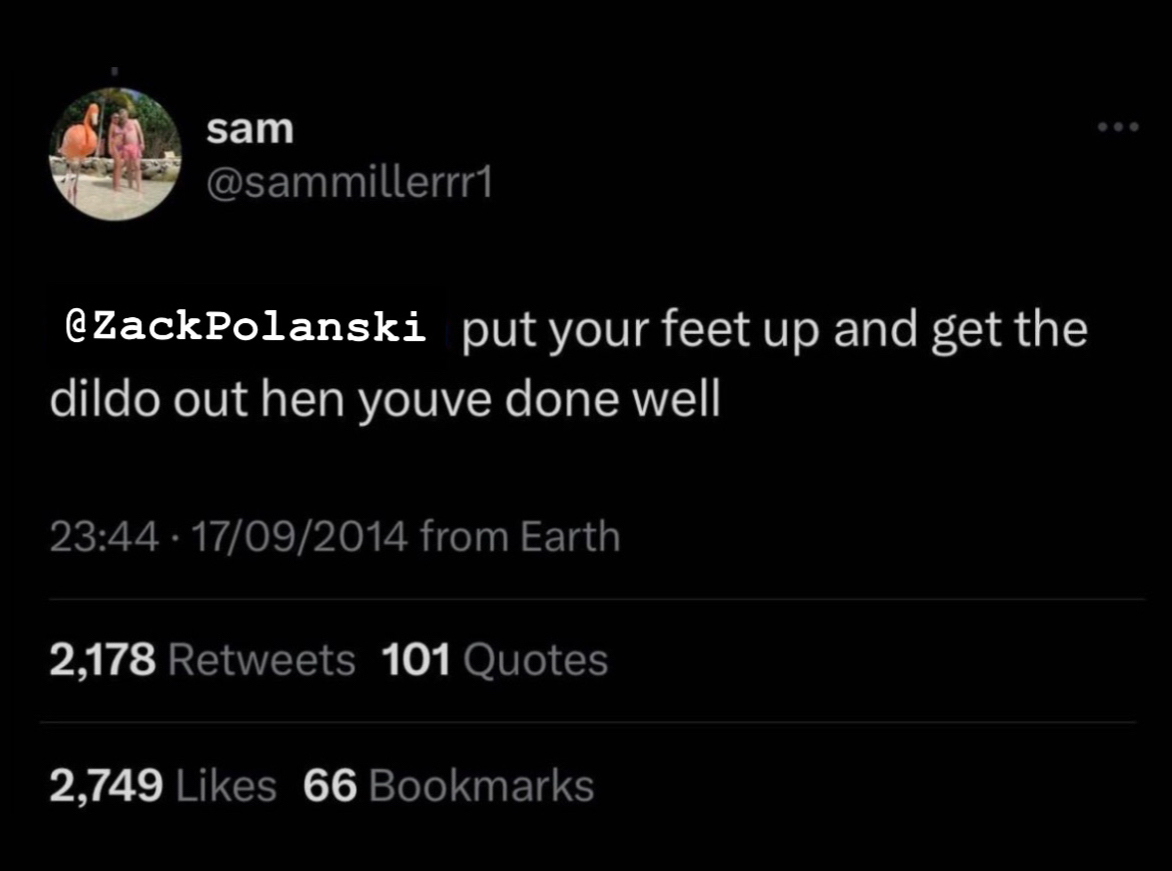Open the @ZackPolanski mention
The image size is (1172, 871).
(x=246, y=328)
